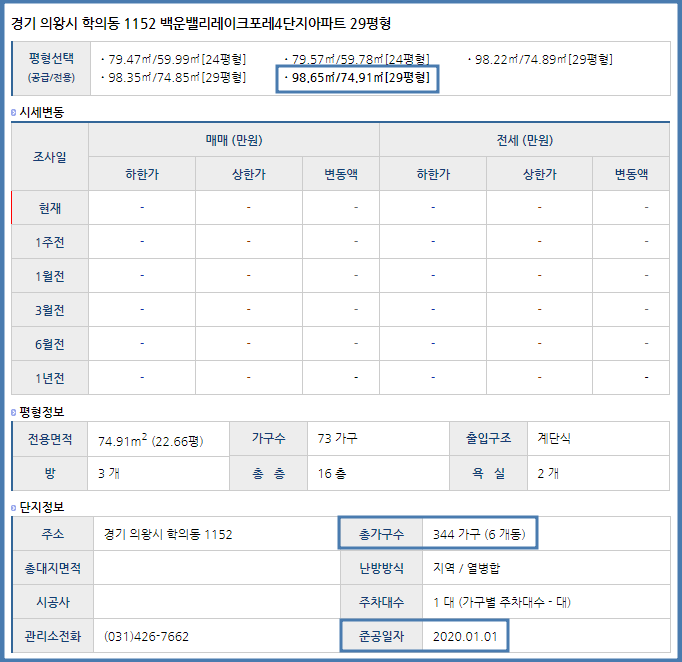Click the 평형정보 section heading
Screen dimensions: 682x662
[x=42, y=412]
